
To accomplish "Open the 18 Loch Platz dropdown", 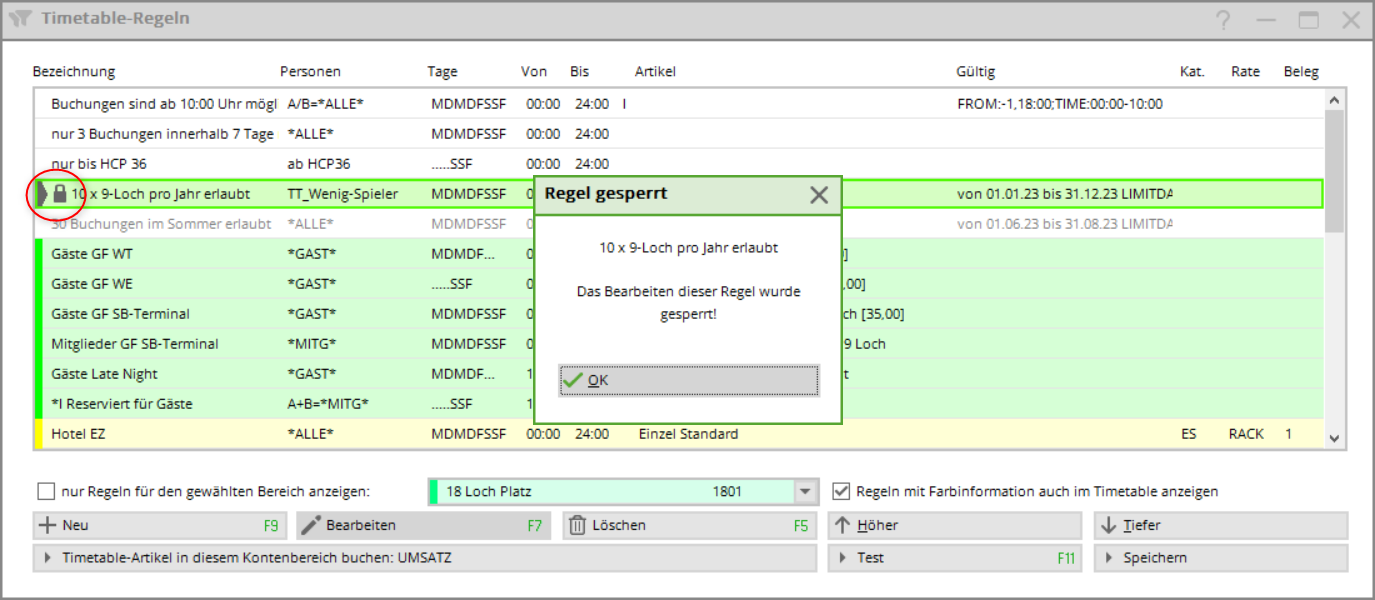I will [x=805, y=492].
